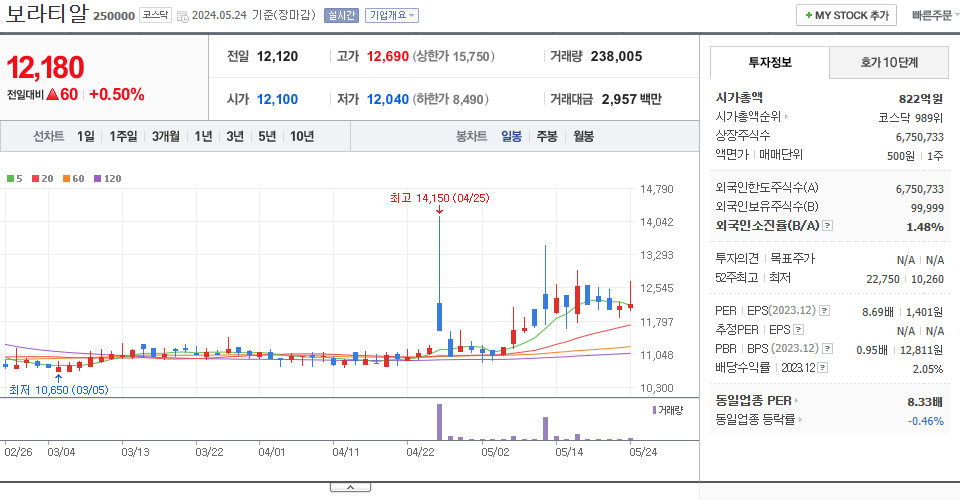This screenshot has width=960, height=500.
Task: Click the +0.50% change rate
Action: tap(117, 94)
